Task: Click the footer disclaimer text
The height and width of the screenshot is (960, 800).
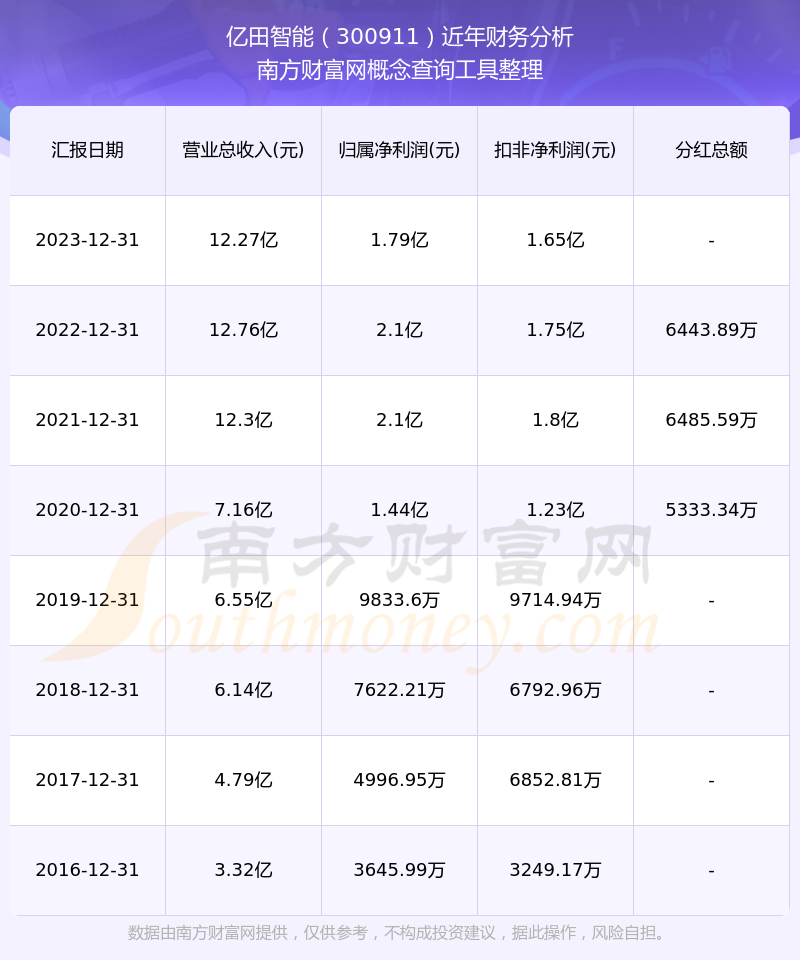Action: coord(397,933)
